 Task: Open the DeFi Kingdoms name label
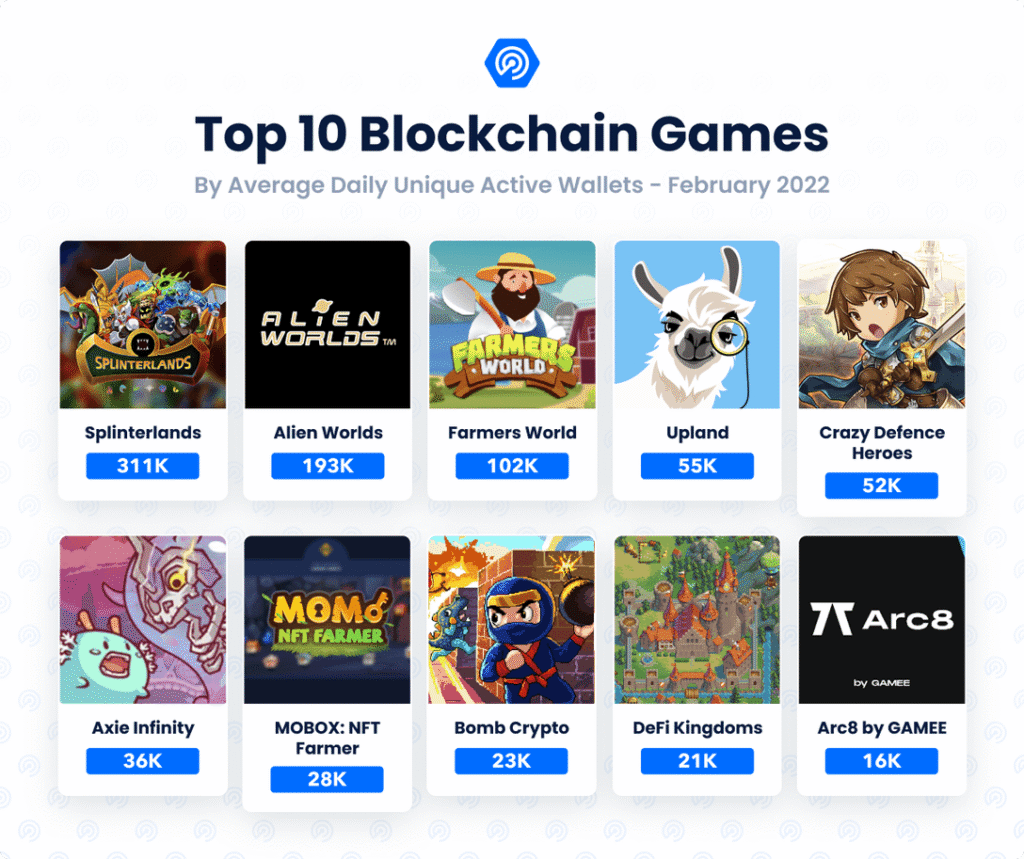(697, 728)
